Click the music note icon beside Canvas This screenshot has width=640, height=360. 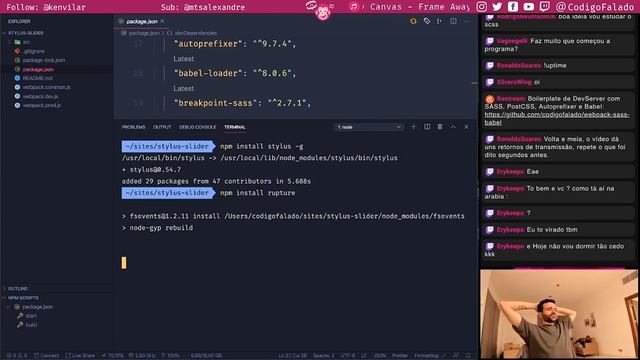coord(353,7)
